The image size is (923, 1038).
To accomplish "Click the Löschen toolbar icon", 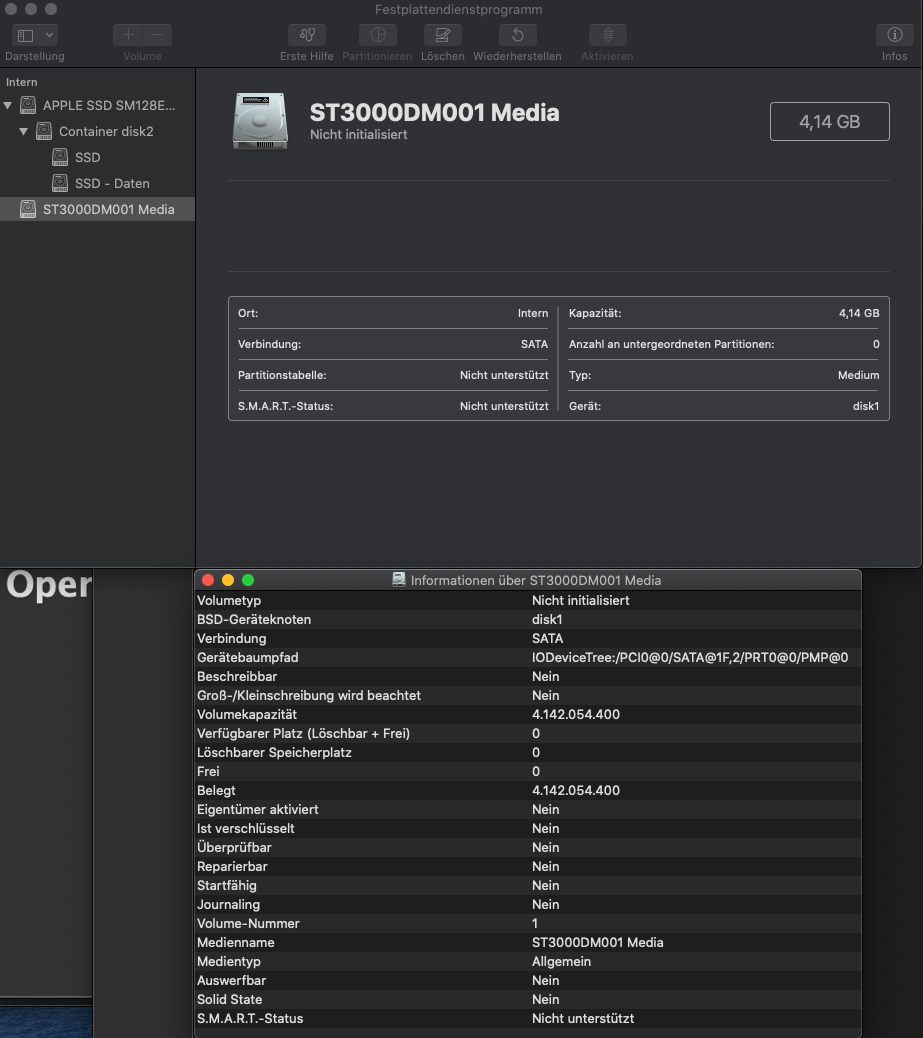I will pos(442,35).
